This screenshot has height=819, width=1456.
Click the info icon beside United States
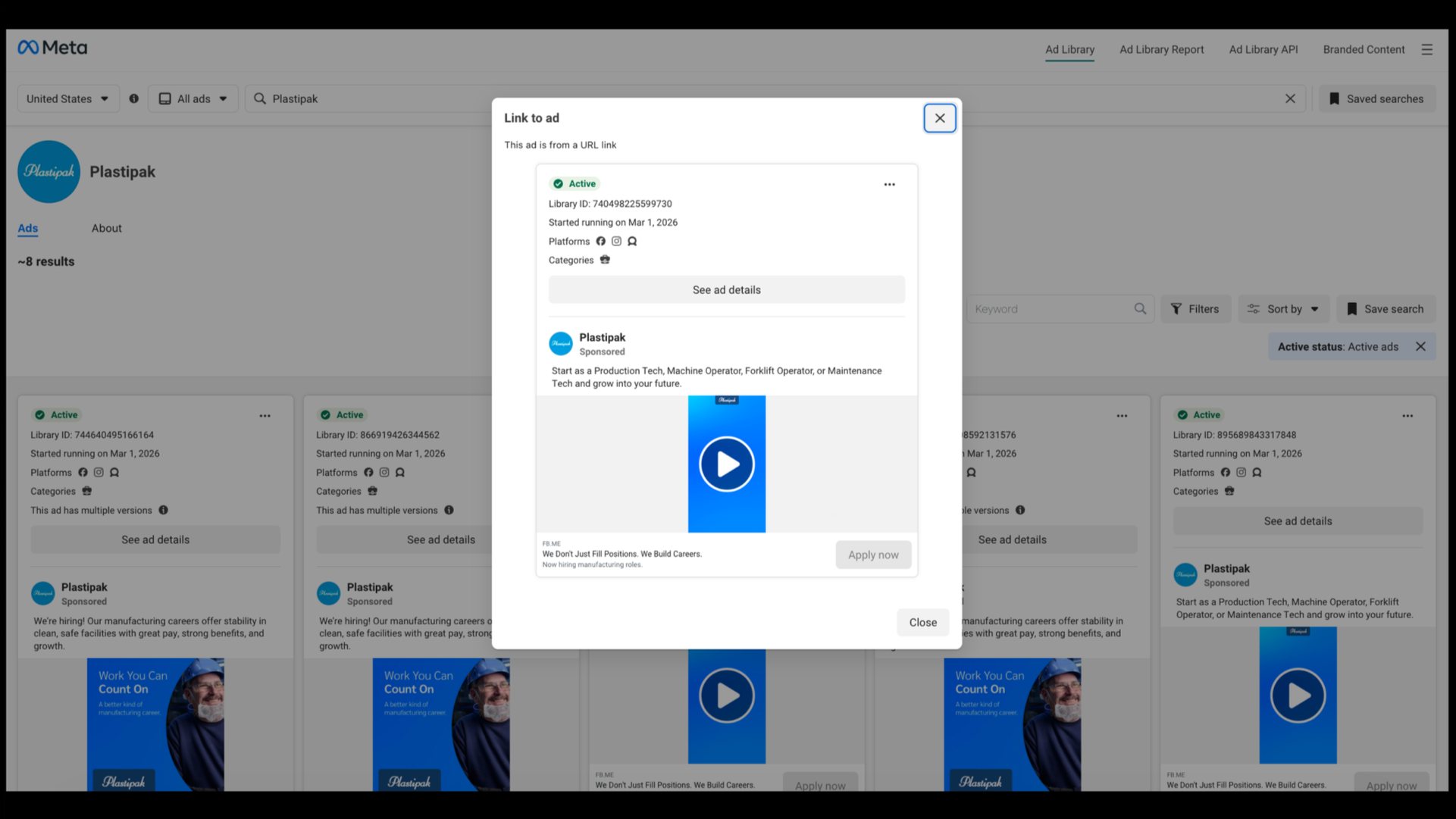[134, 98]
